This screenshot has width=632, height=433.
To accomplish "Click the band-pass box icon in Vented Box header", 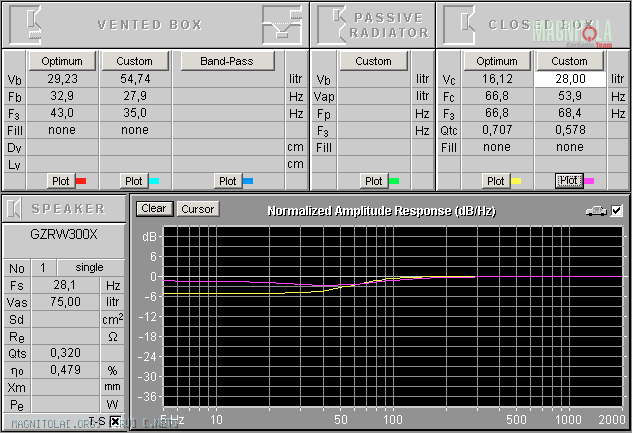I will point(281,24).
